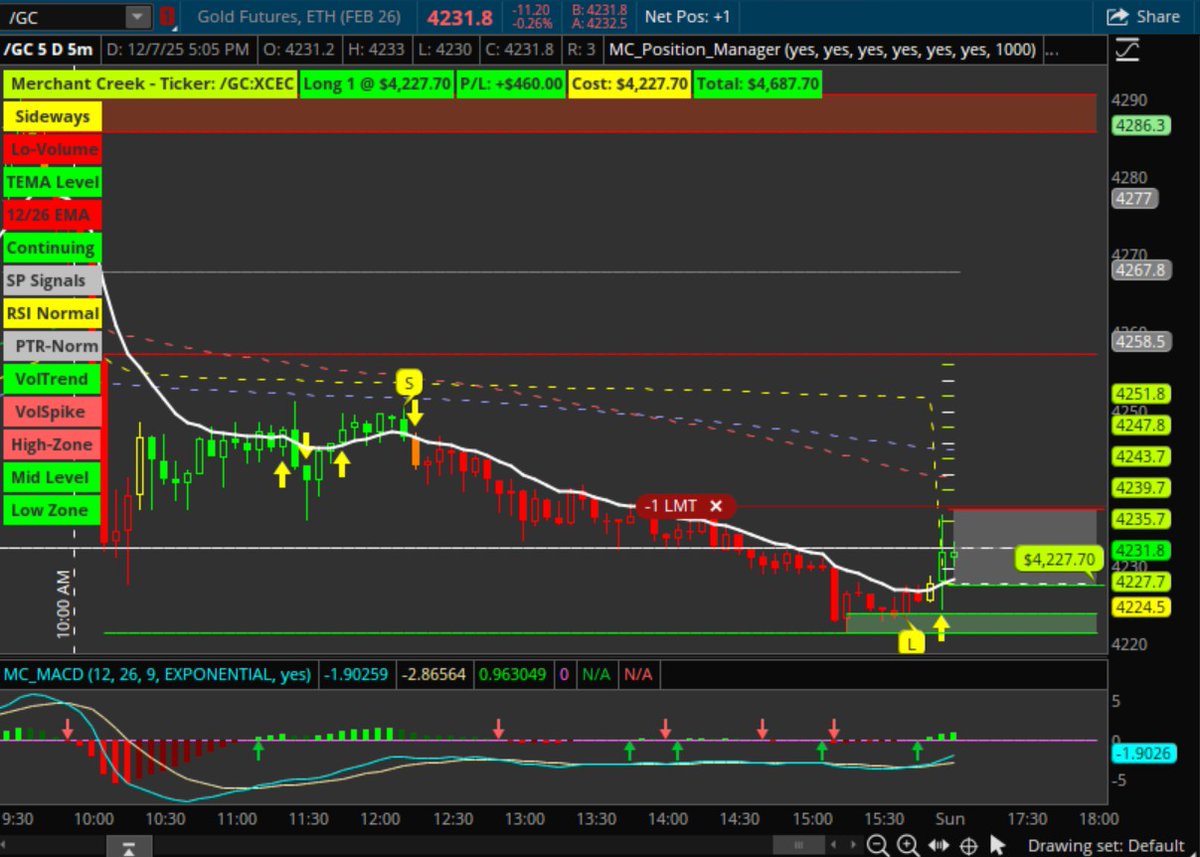Image resolution: width=1200 pixels, height=857 pixels.
Task: Click the PTR-Norm status label
Action: point(52,347)
